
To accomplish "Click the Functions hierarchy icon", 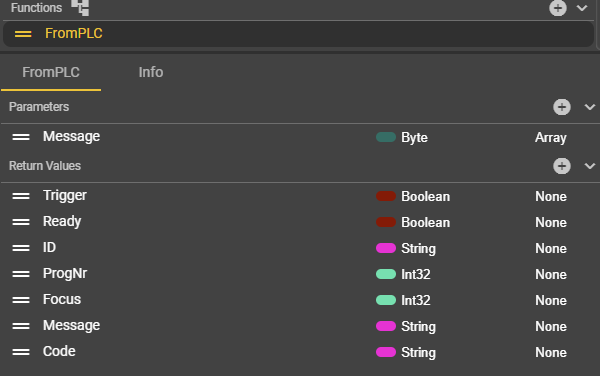I will point(80,7).
